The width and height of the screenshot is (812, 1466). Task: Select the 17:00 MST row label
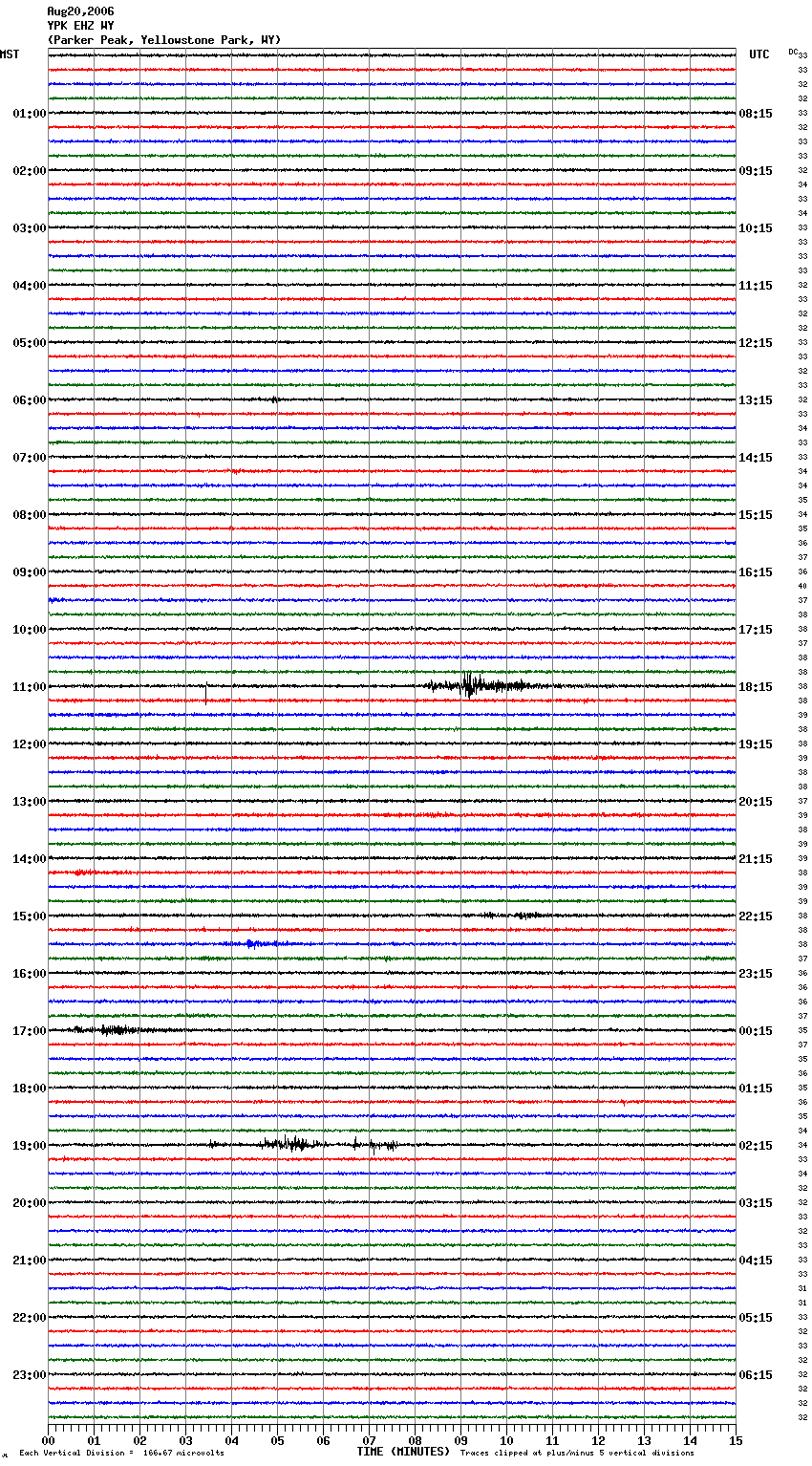30,1031
